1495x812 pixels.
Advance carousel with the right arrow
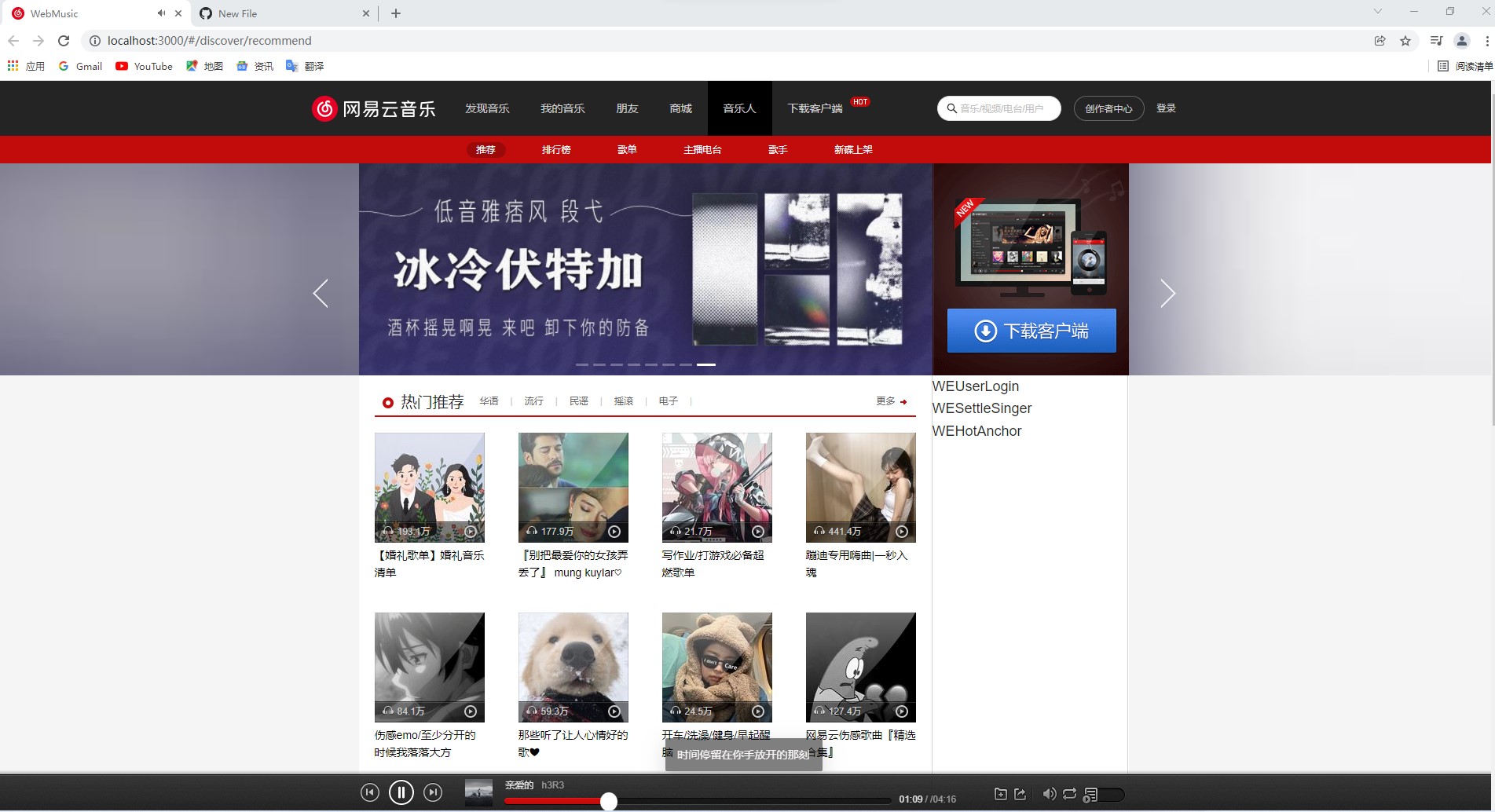tap(1168, 293)
